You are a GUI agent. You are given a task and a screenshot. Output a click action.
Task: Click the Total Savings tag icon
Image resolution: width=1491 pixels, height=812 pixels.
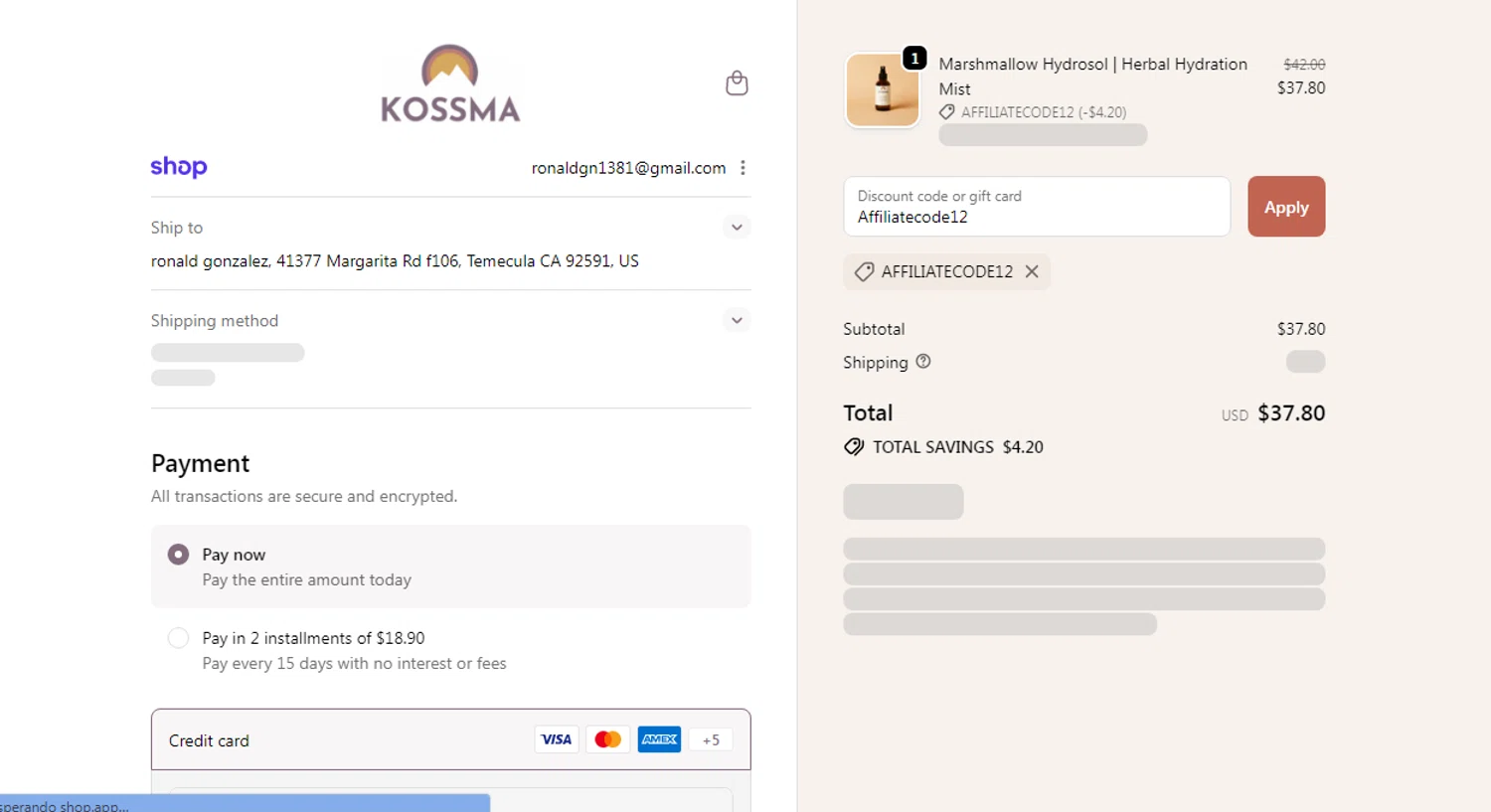(854, 447)
